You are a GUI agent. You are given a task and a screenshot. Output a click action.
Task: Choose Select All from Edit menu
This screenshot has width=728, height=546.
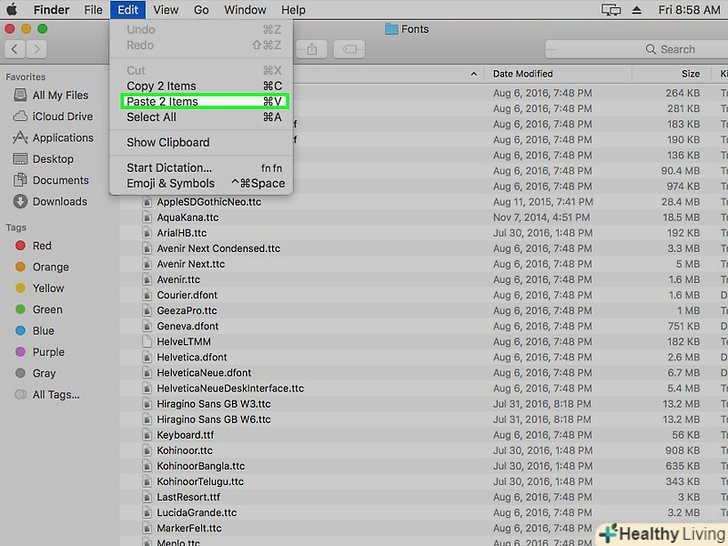point(204,117)
